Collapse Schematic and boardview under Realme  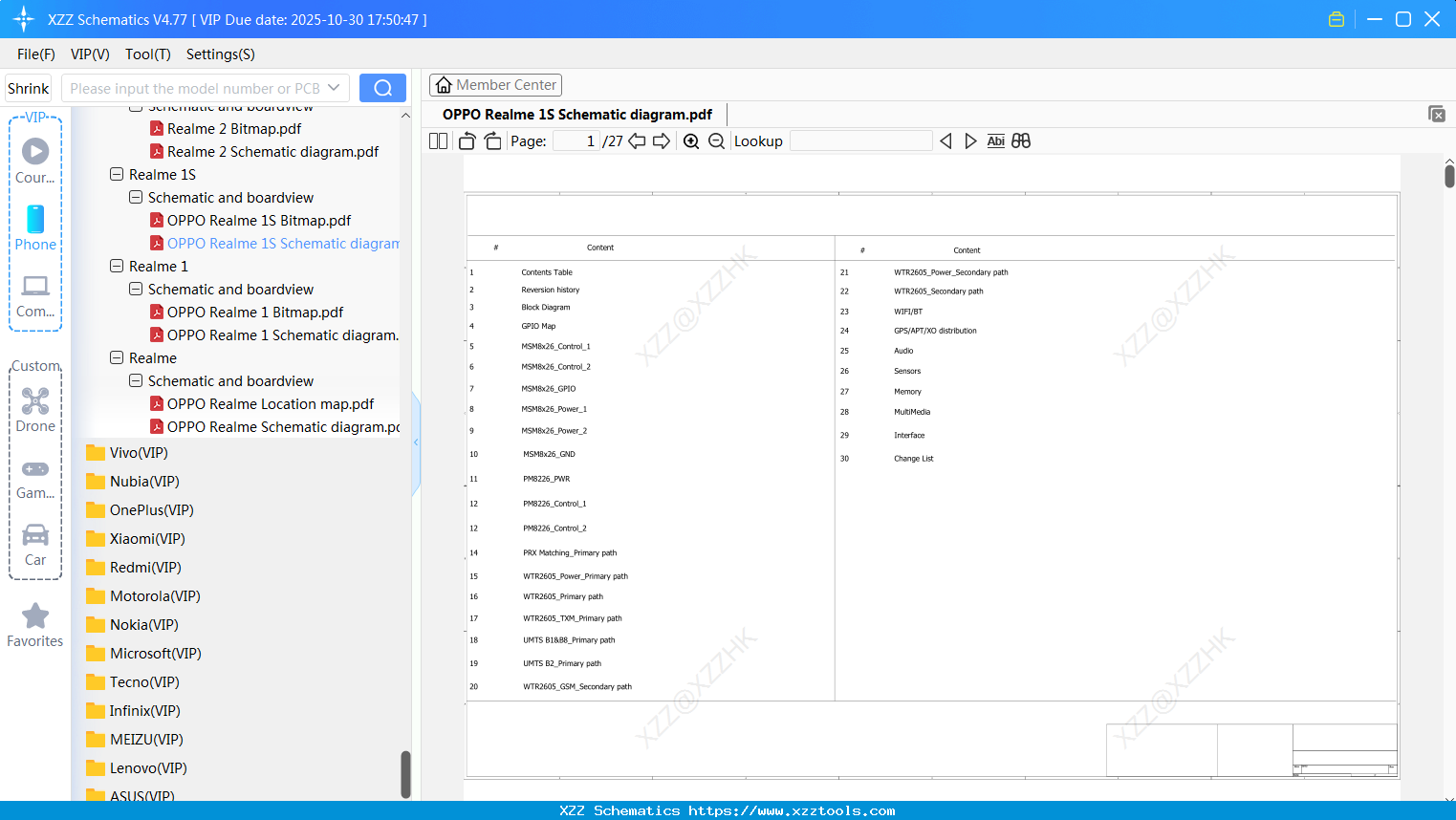[136, 381]
